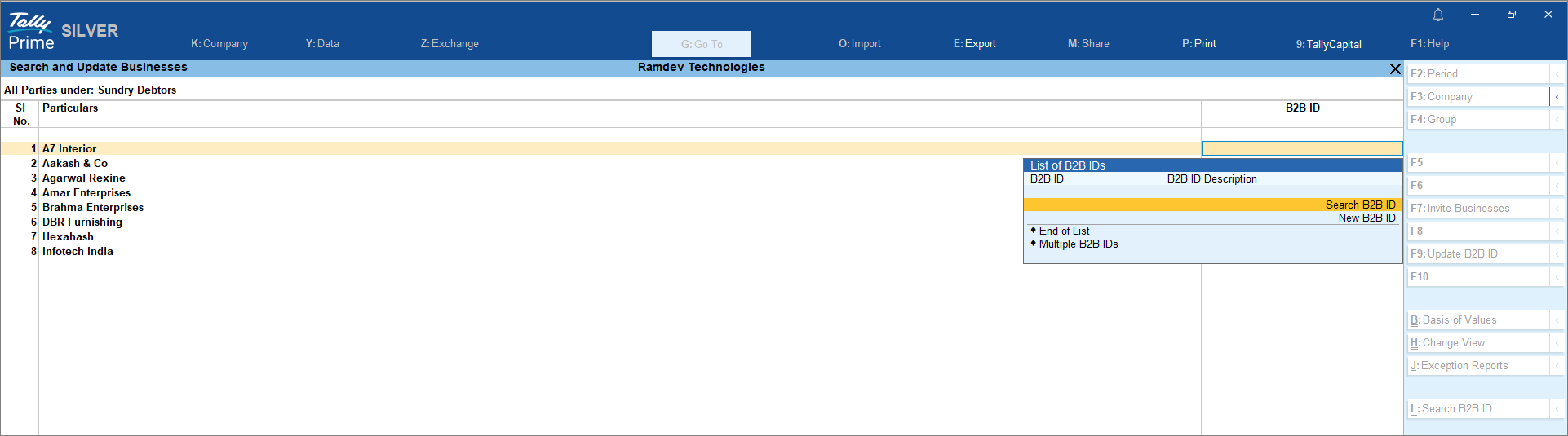Expand the F3: Company chevron arrow

coord(1557,97)
